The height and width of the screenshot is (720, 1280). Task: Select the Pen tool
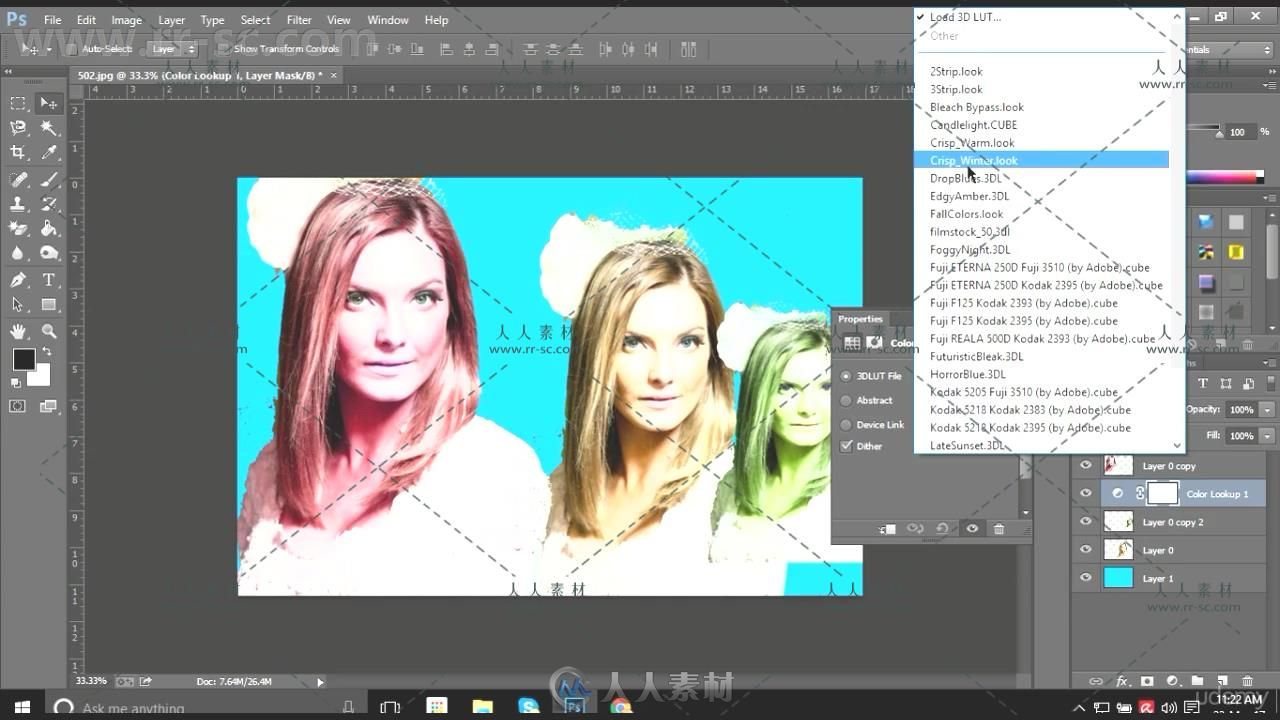(x=18, y=280)
